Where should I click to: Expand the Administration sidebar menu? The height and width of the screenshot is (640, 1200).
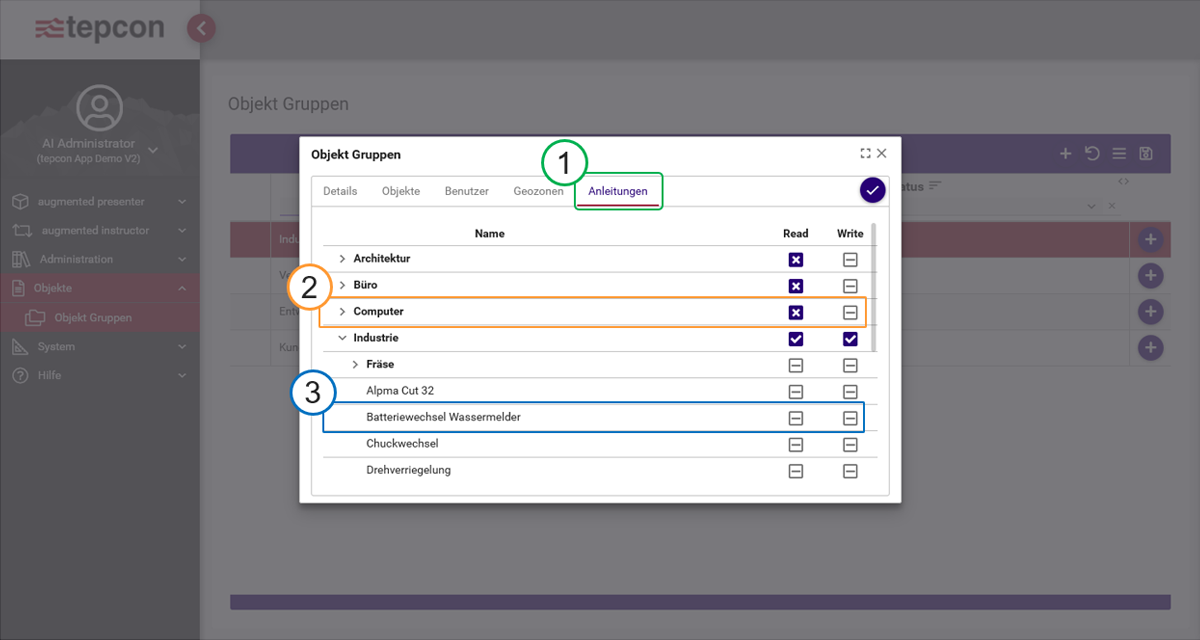coord(76,259)
